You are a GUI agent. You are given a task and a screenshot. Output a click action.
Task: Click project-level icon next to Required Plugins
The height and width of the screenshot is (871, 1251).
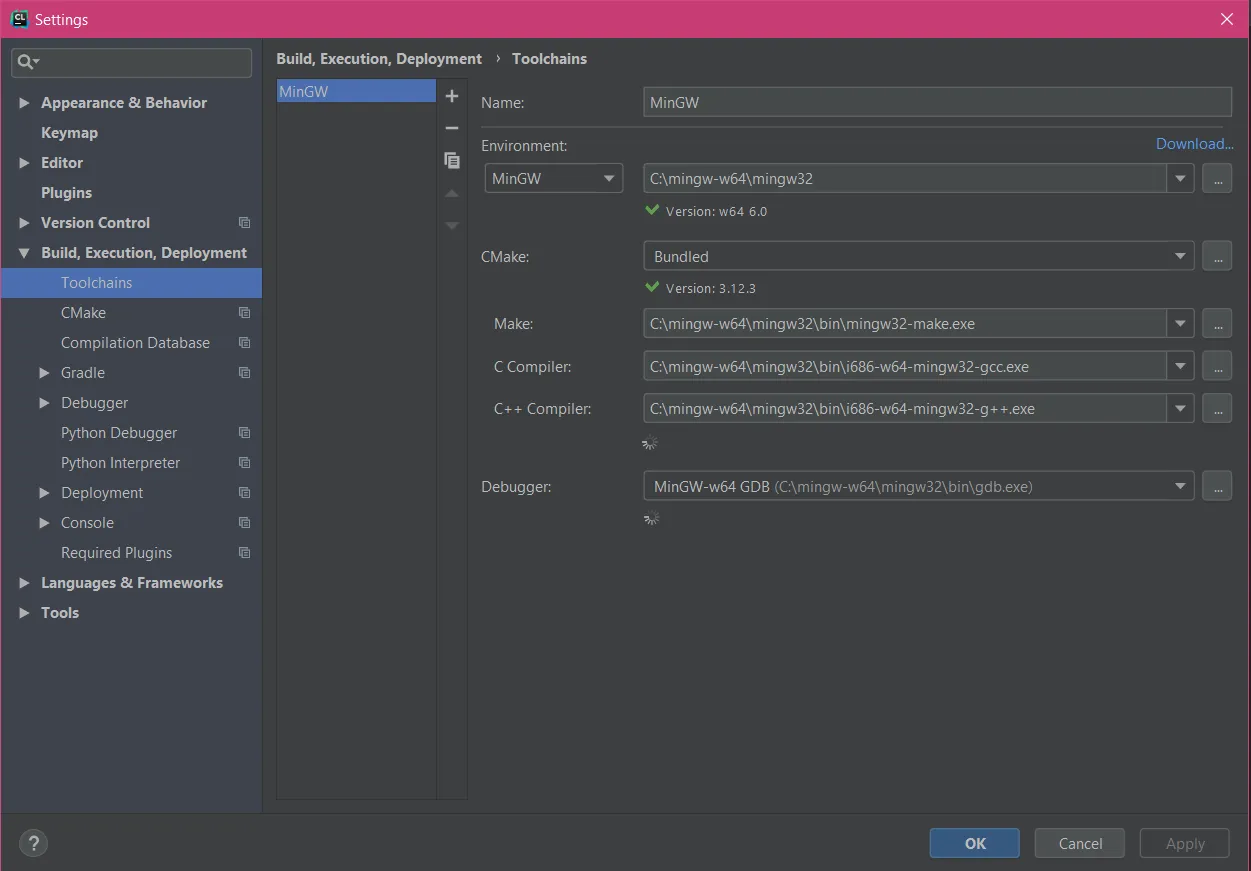click(x=245, y=553)
